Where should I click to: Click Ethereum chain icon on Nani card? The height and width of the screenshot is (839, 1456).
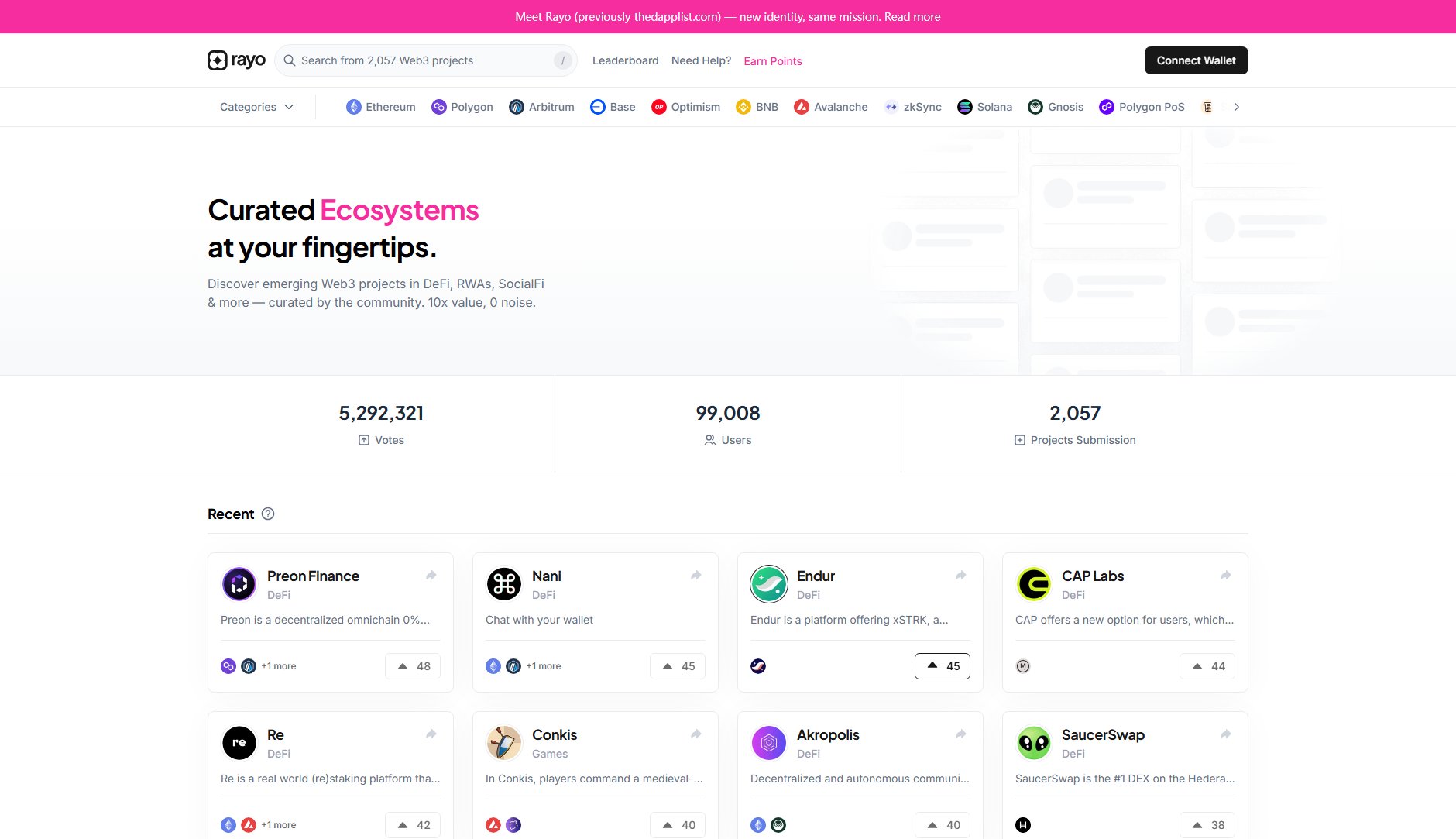point(493,666)
